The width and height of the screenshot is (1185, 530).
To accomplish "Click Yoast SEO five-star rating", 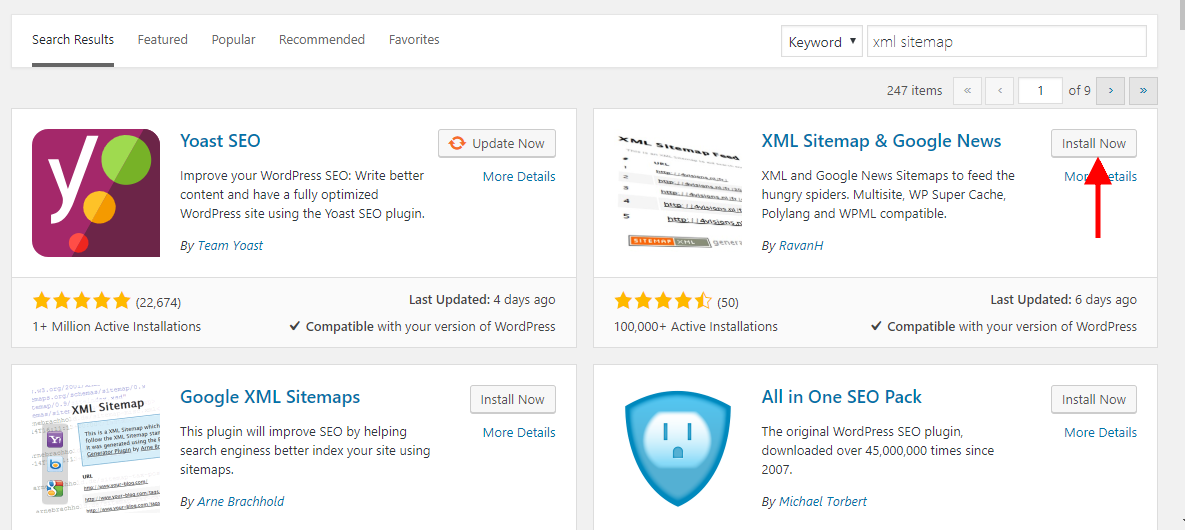I will click(x=82, y=302).
